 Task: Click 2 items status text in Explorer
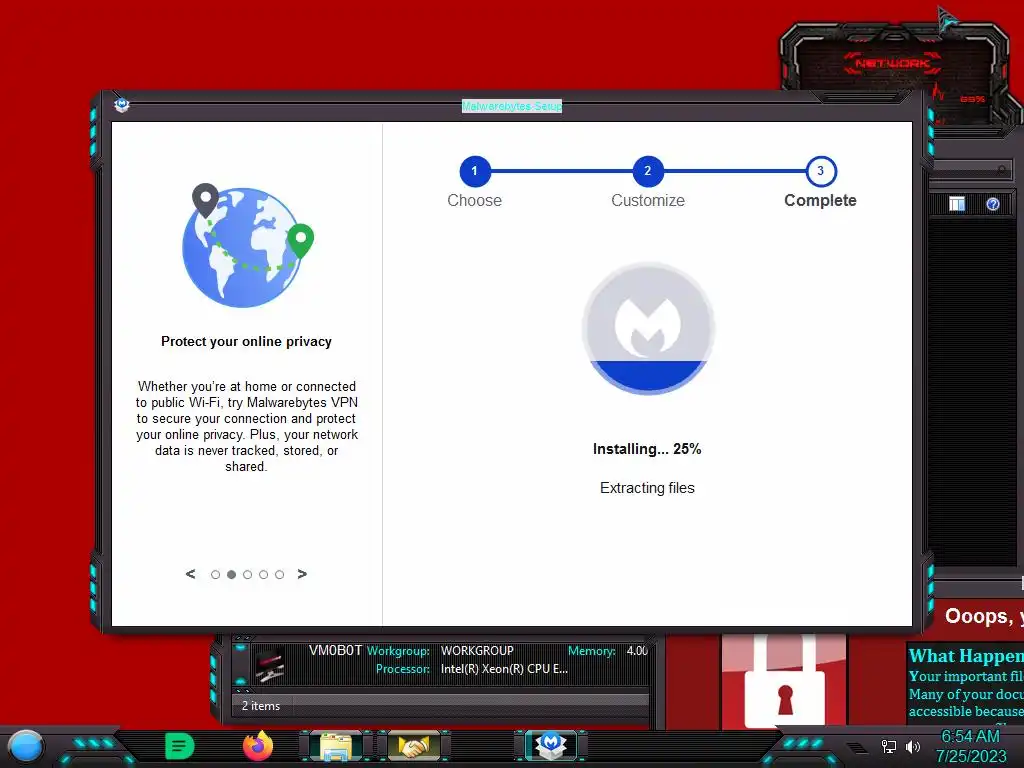[x=261, y=706]
